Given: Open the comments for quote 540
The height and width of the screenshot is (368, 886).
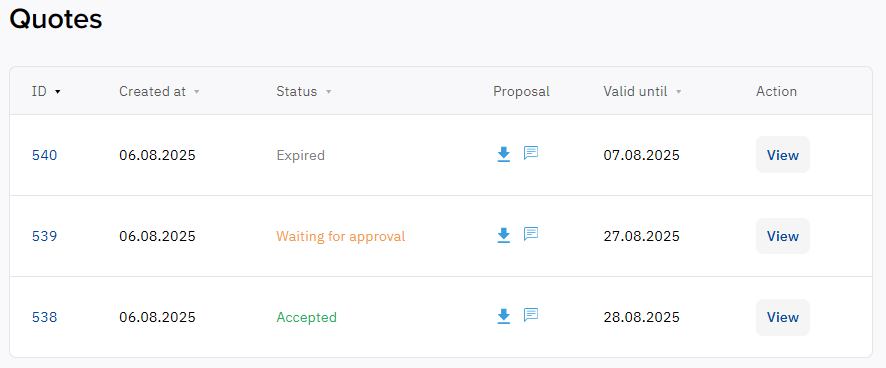Looking at the screenshot, I should (531, 153).
